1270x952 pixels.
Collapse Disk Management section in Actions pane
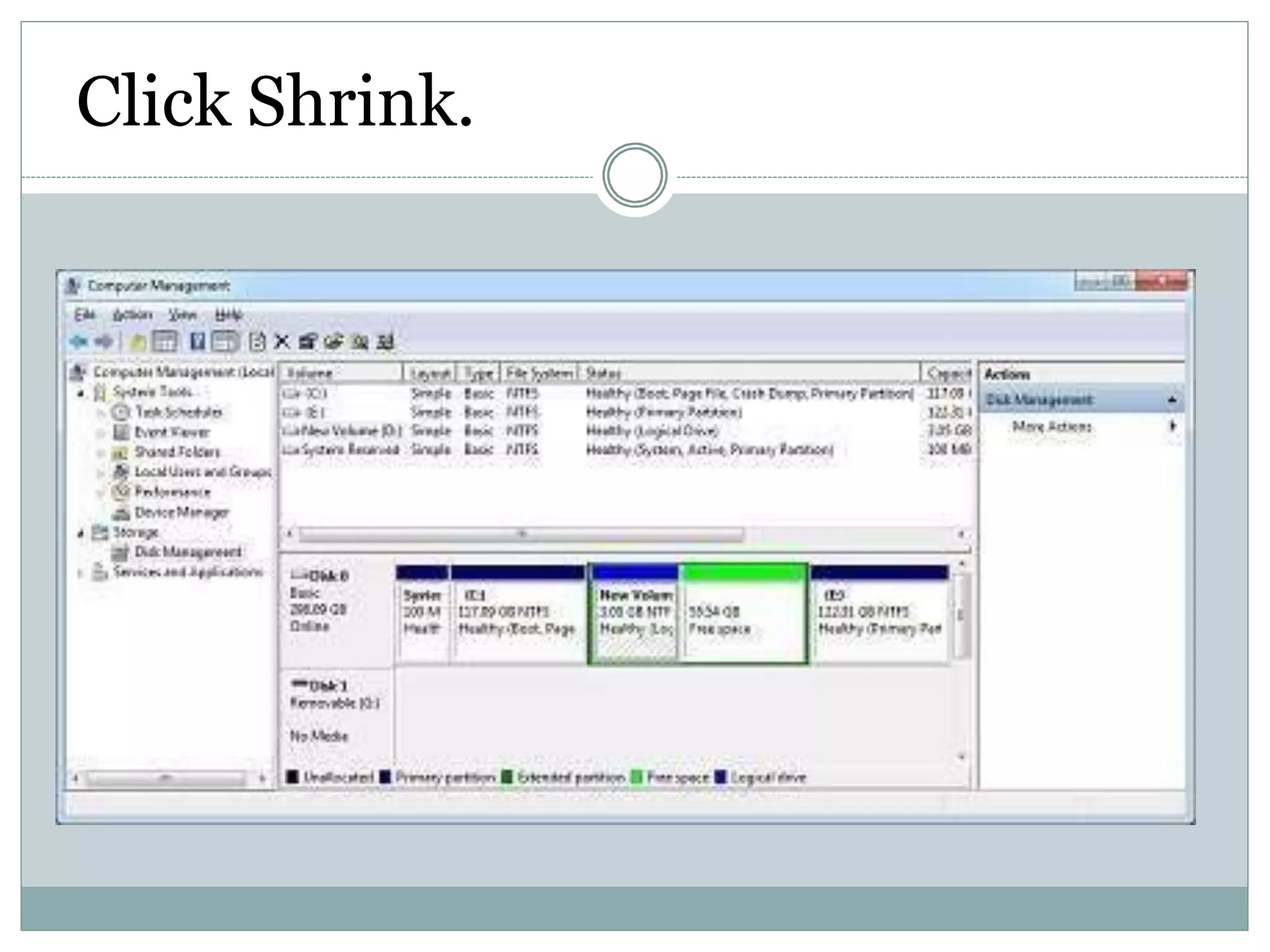point(1171,400)
